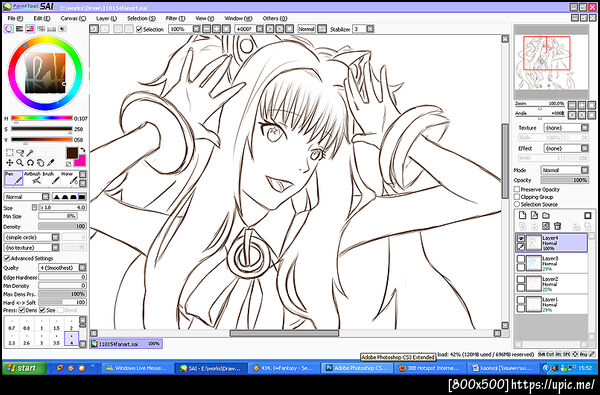The image size is (600, 395).
Task: Adjust the layer Opacity slider
Action: (564, 180)
